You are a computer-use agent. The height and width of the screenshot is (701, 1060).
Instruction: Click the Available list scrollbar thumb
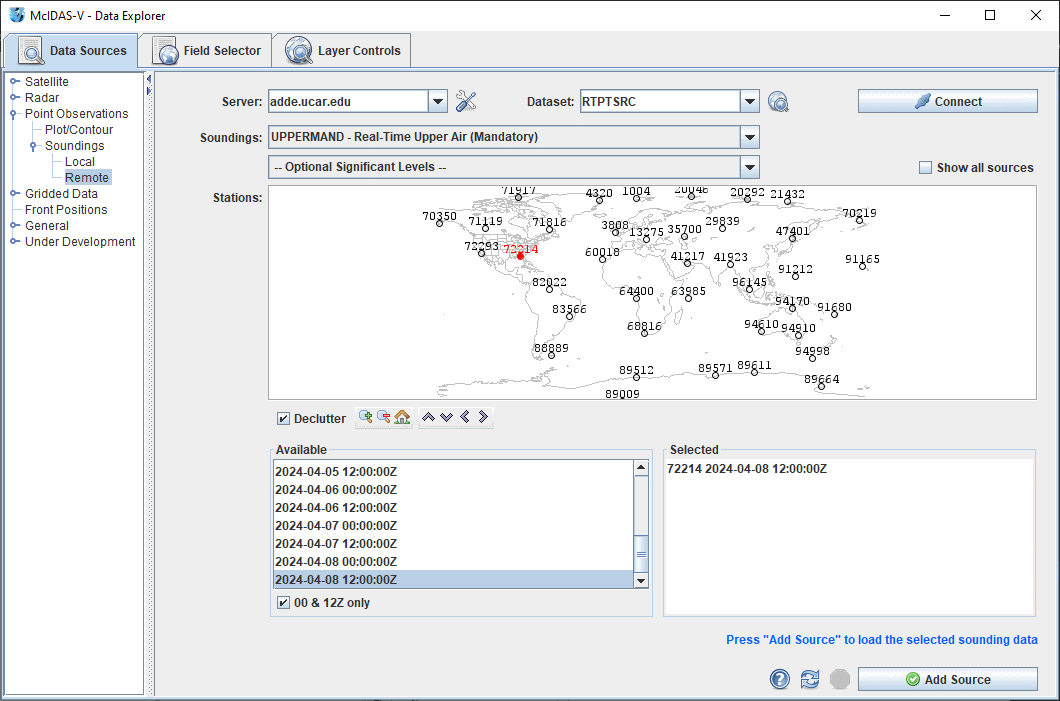(x=641, y=554)
